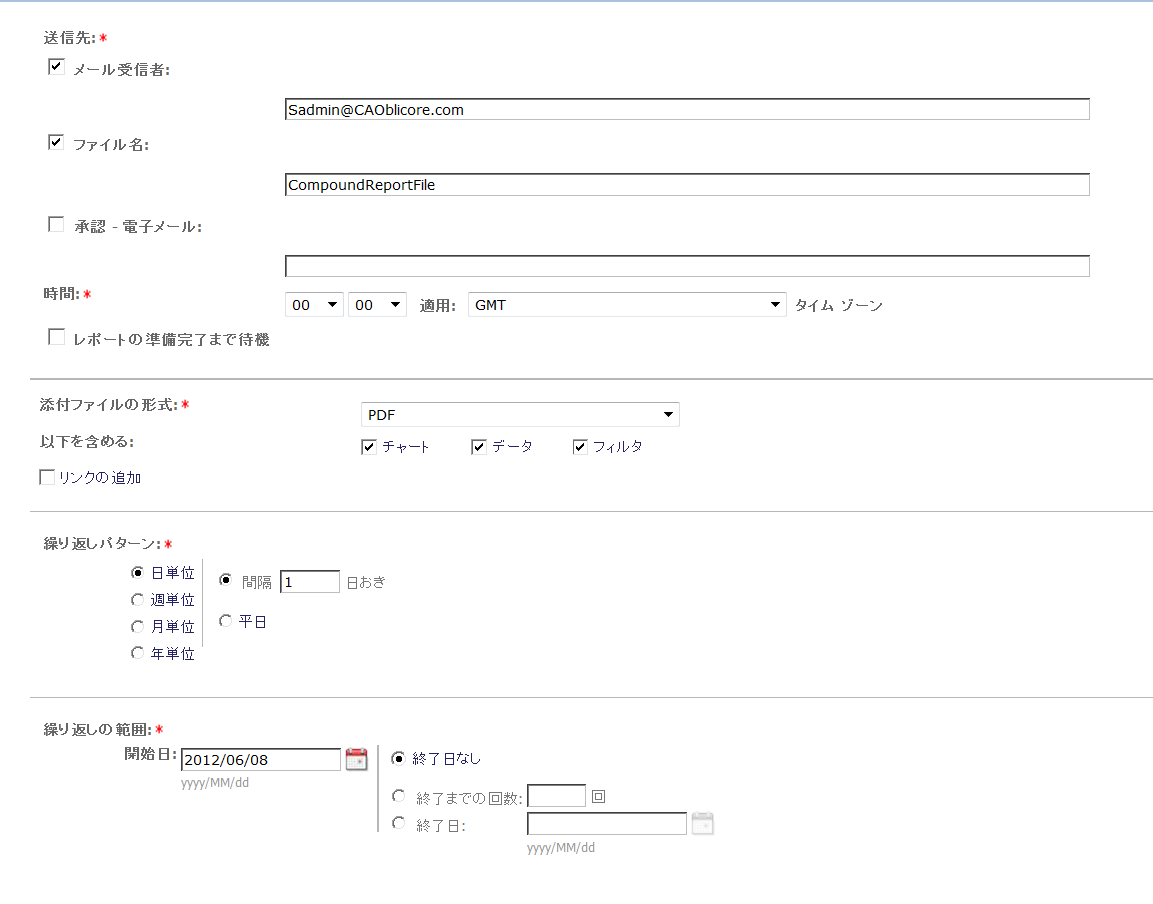Select the 終了までの回数 radio button
Viewport: 1153px width, 904px height.
[399, 796]
